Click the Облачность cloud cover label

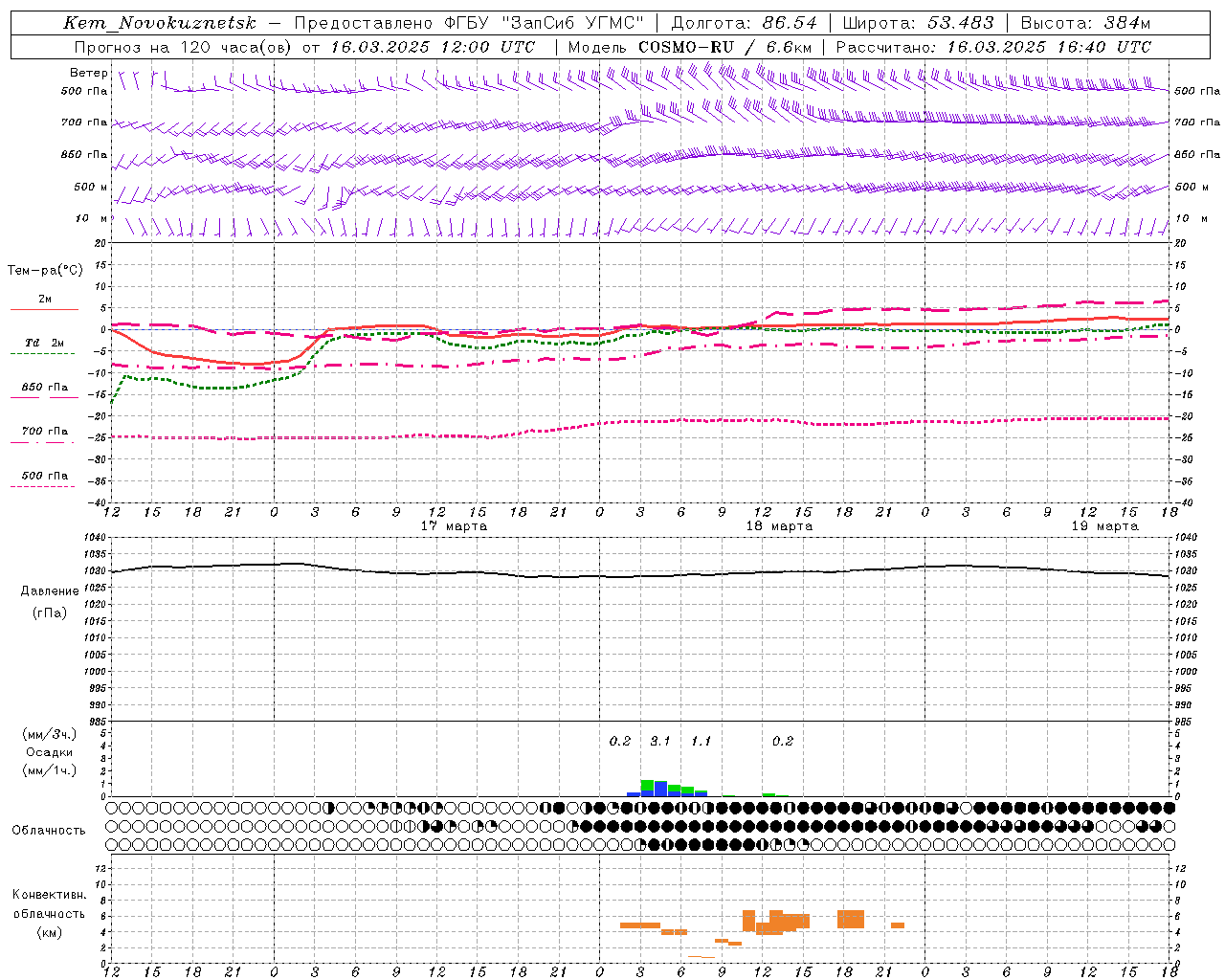click(x=49, y=830)
